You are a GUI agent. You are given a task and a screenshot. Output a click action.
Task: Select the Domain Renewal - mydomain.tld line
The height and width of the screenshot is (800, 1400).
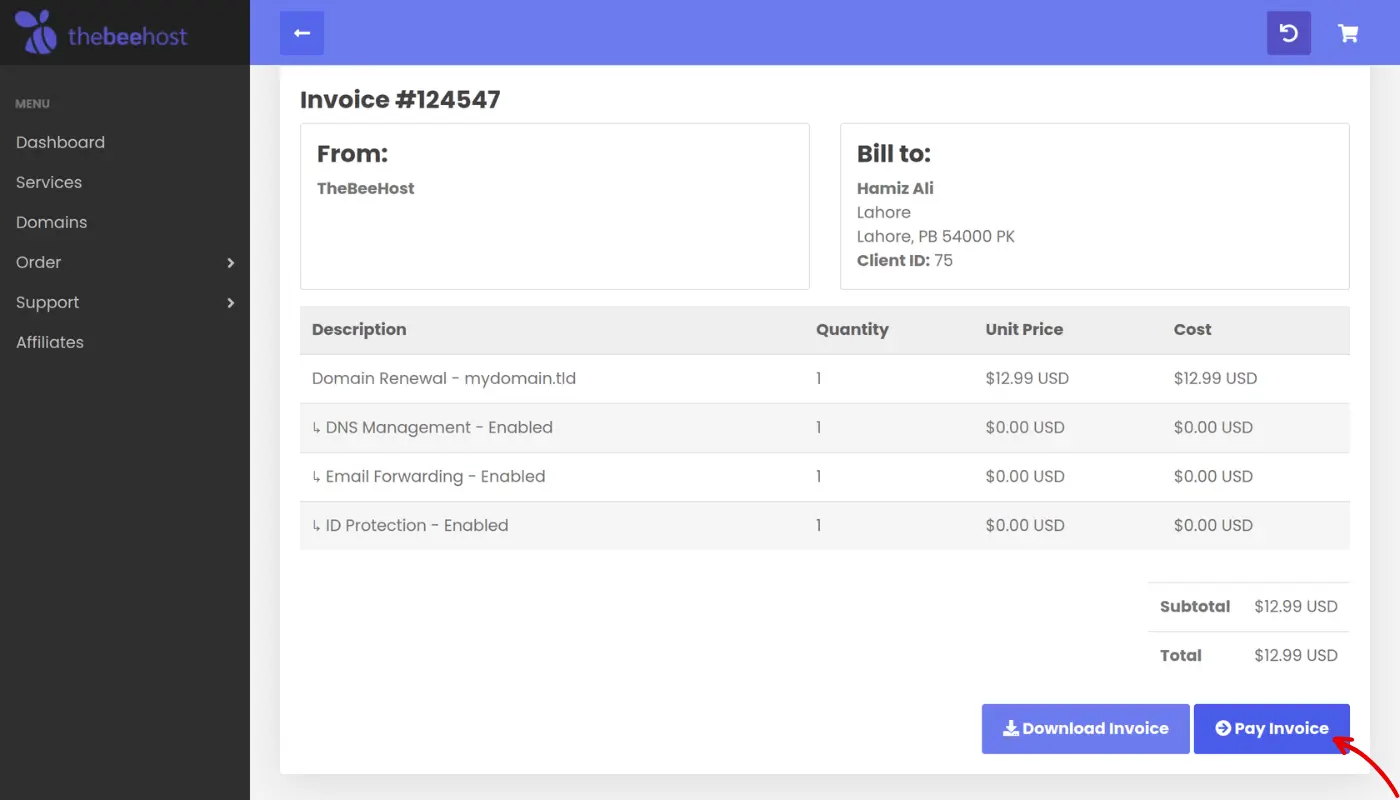[444, 379]
